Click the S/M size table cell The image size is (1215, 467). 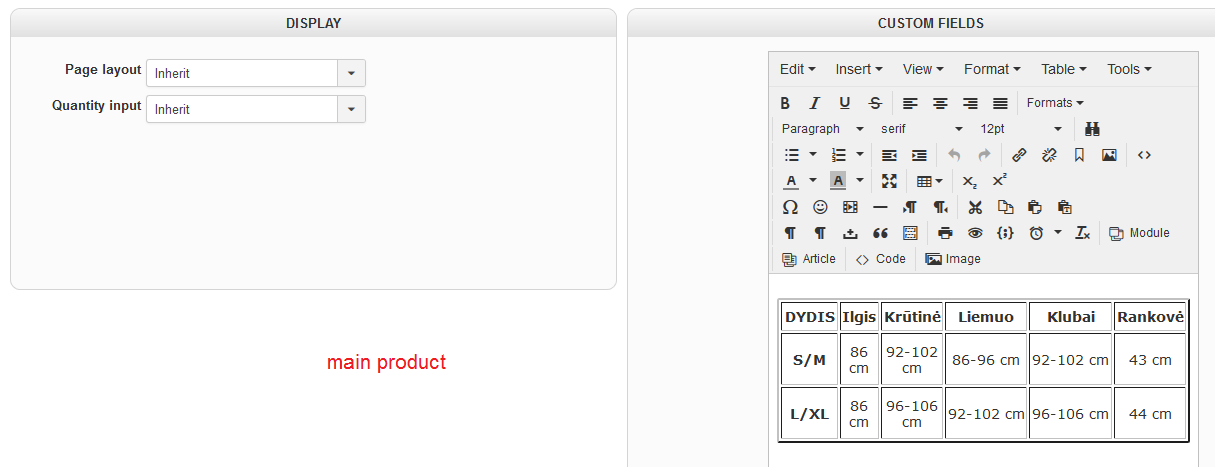click(x=810, y=360)
